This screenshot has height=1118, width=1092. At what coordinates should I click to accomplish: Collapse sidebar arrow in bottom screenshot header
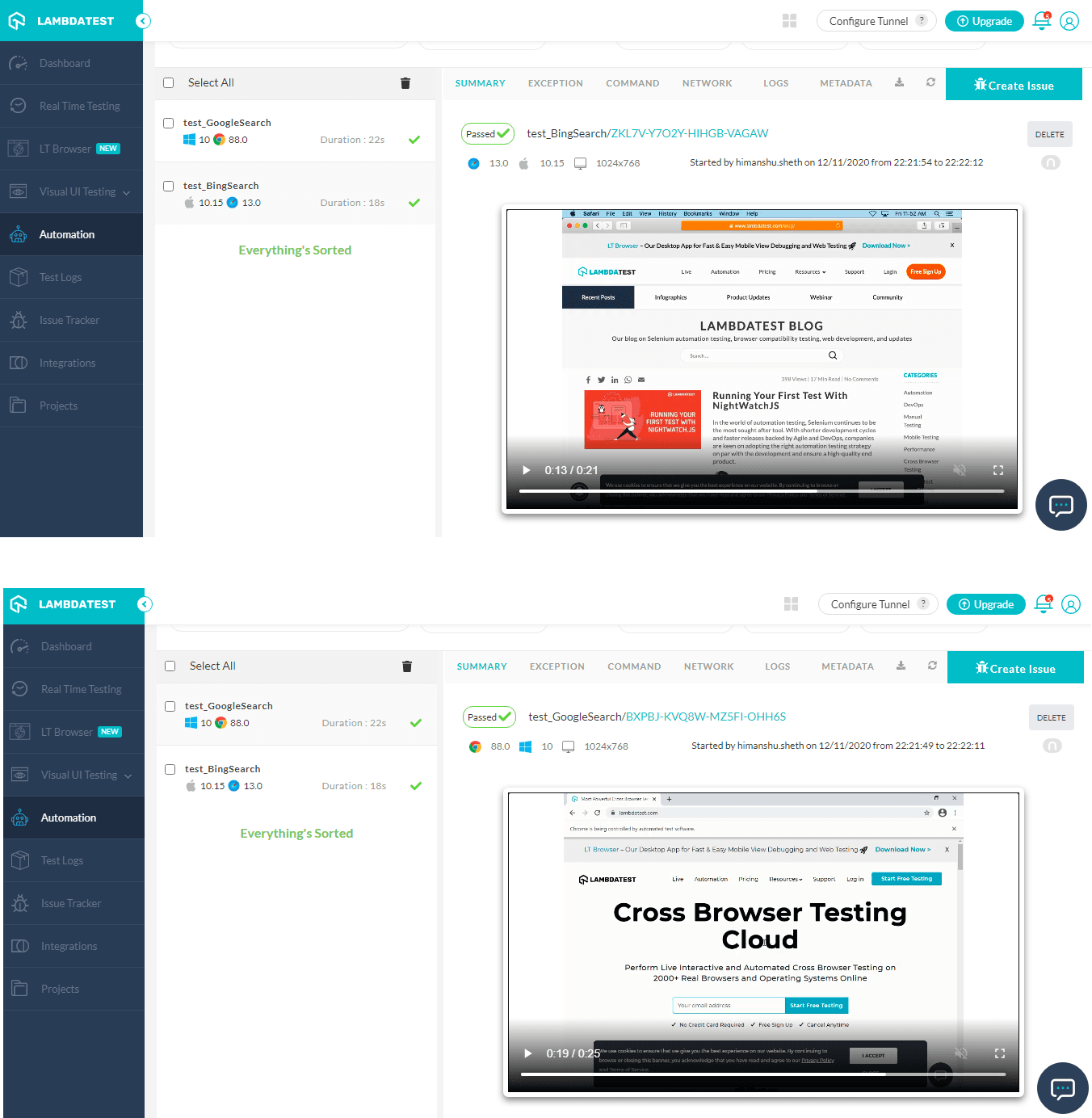(145, 604)
